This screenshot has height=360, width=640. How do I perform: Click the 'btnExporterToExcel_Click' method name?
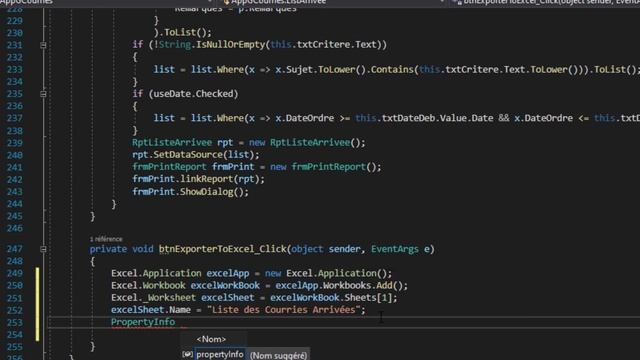[x=222, y=249]
